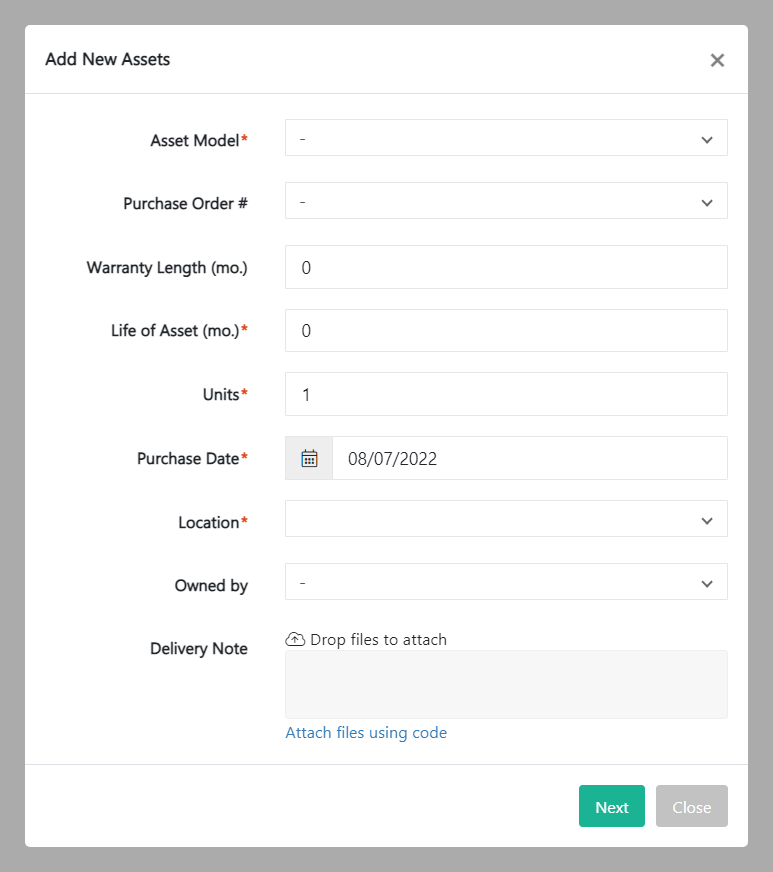Open the Location dropdown list
This screenshot has width=773, height=872.
[506, 521]
